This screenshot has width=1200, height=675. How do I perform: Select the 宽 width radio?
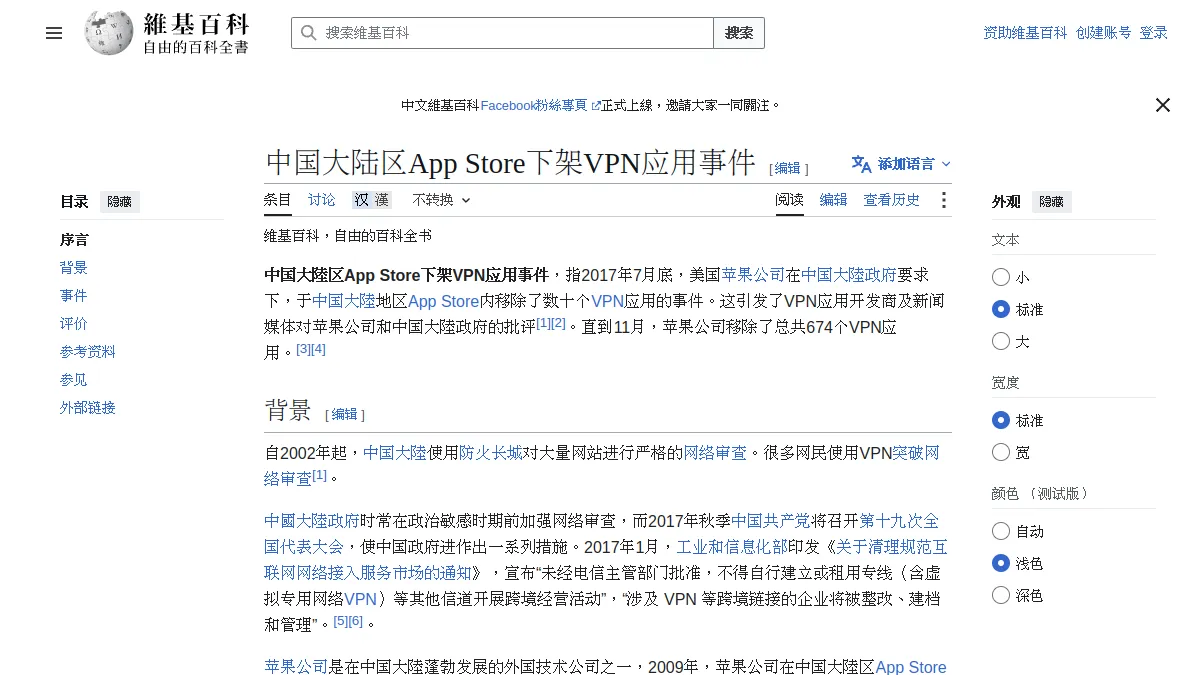click(x=1001, y=452)
